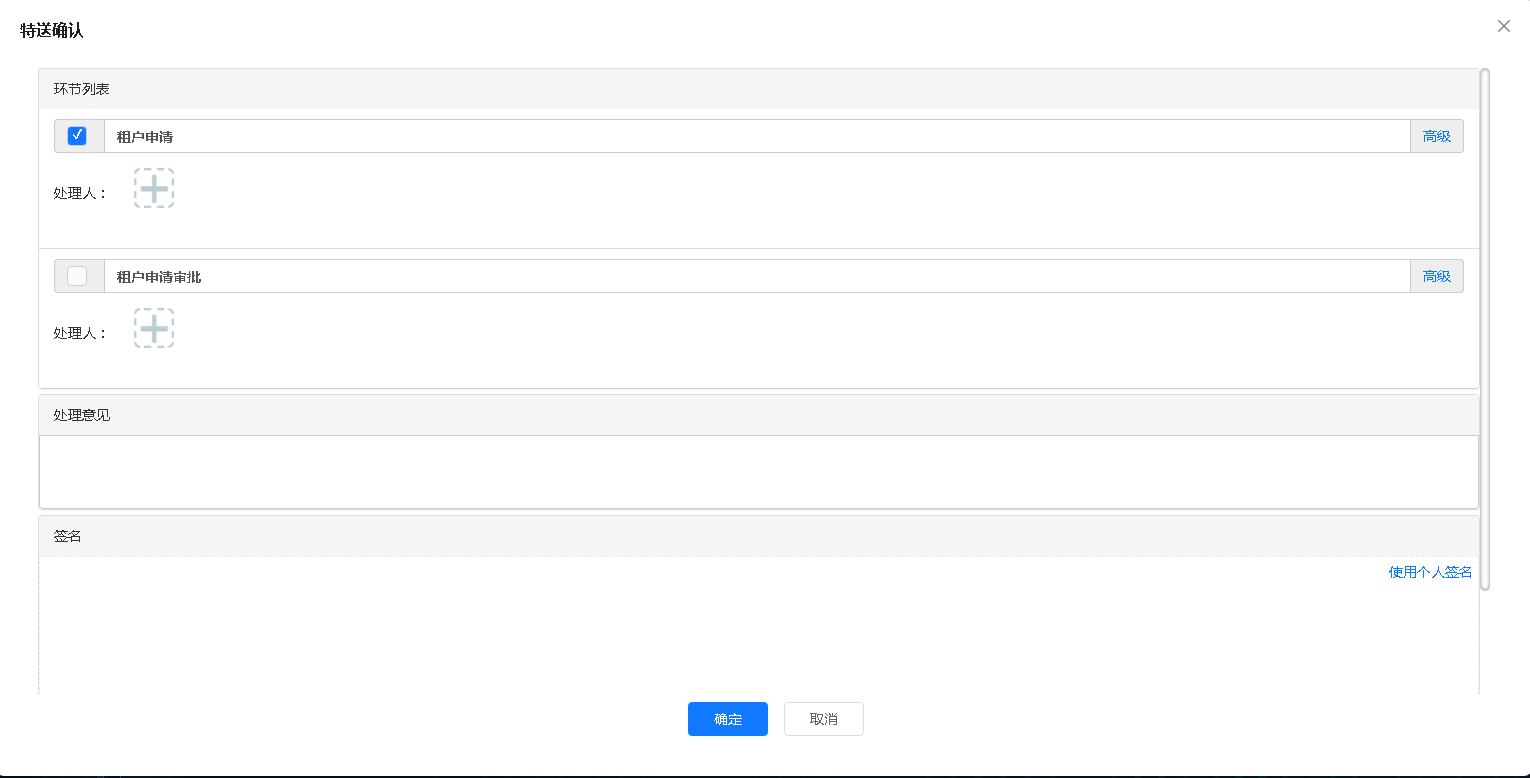Screen dimensions: 1530x778
Task: Click the 特送确认 dialog title
Action: [x=52, y=30]
